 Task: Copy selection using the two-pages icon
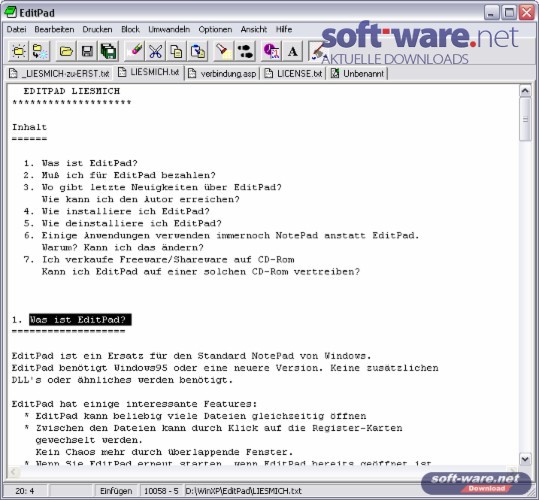click(x=177, y=52)
